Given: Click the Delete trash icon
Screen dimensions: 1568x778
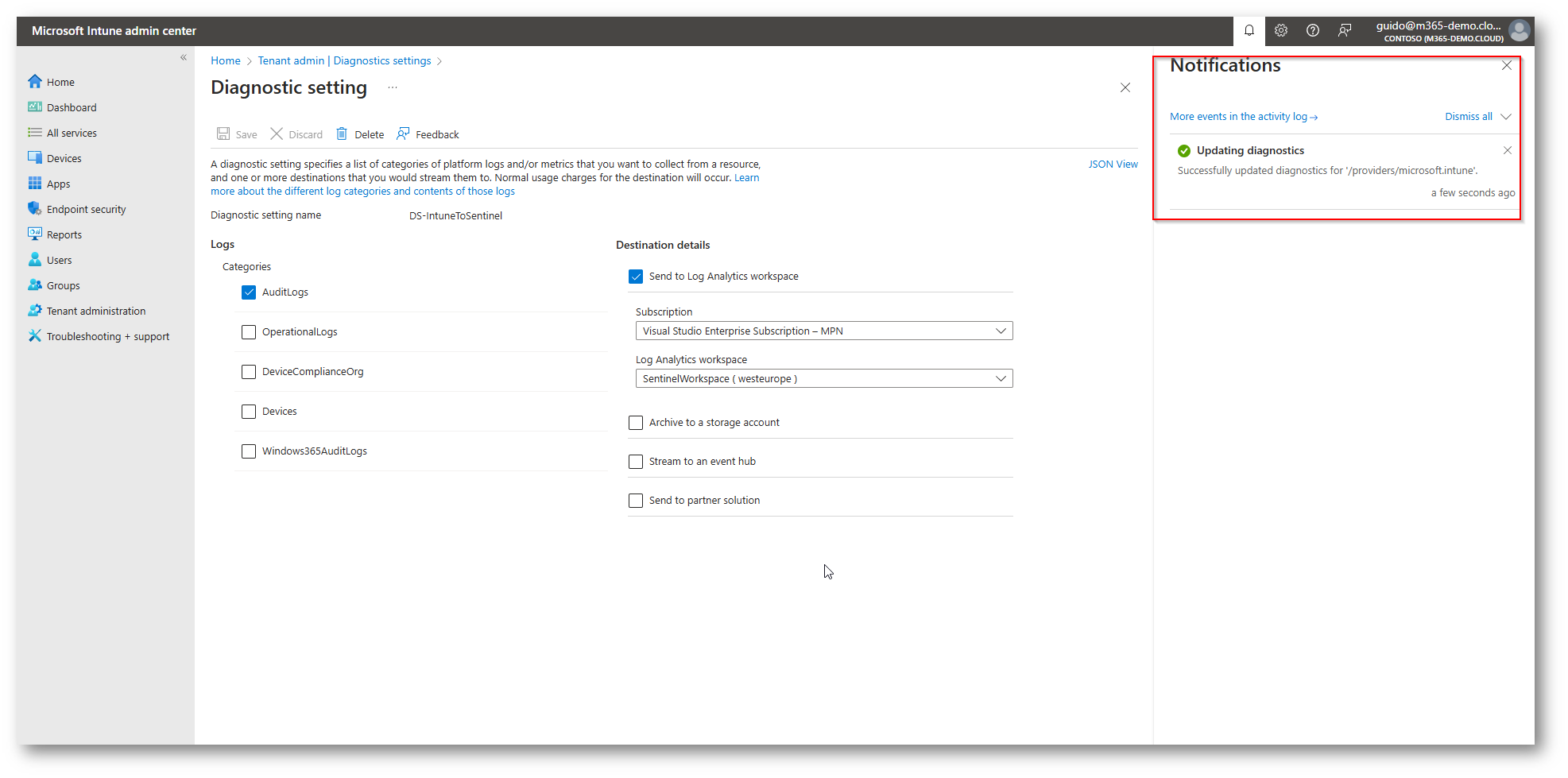Looking at the screenshot, I should (x=342, y=134).
